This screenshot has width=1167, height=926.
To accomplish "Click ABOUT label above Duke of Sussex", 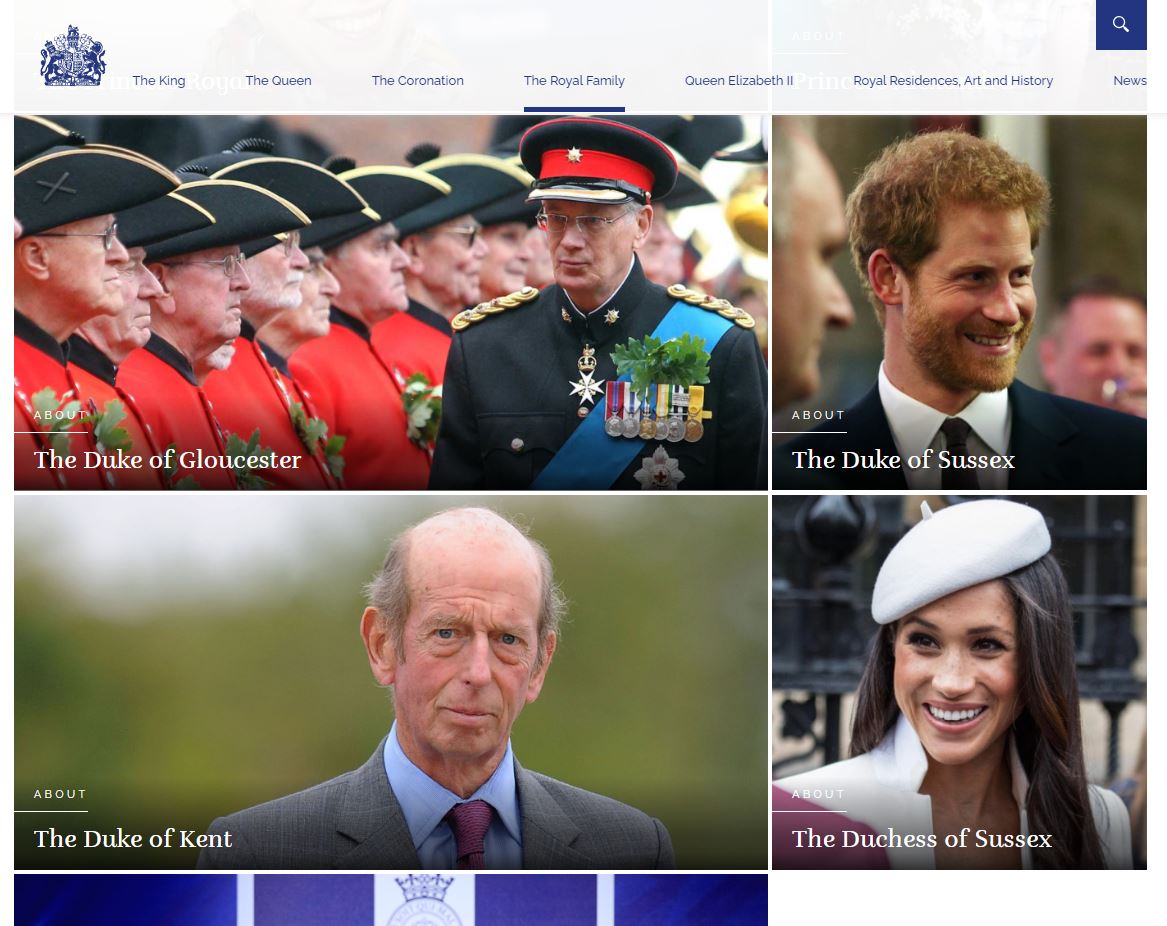I will (x=819, y=415).
